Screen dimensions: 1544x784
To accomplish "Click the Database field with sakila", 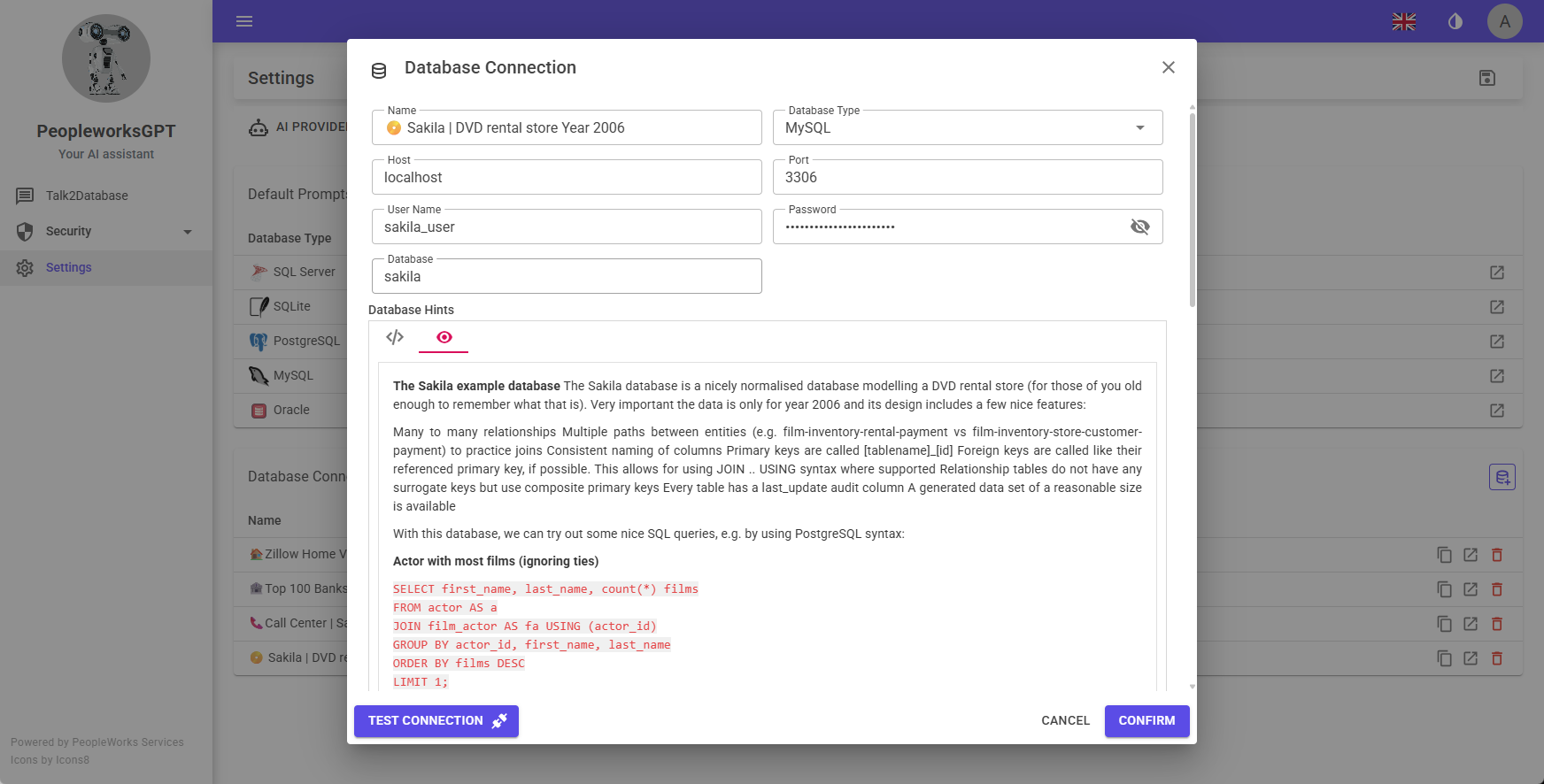I will [567, 276].
